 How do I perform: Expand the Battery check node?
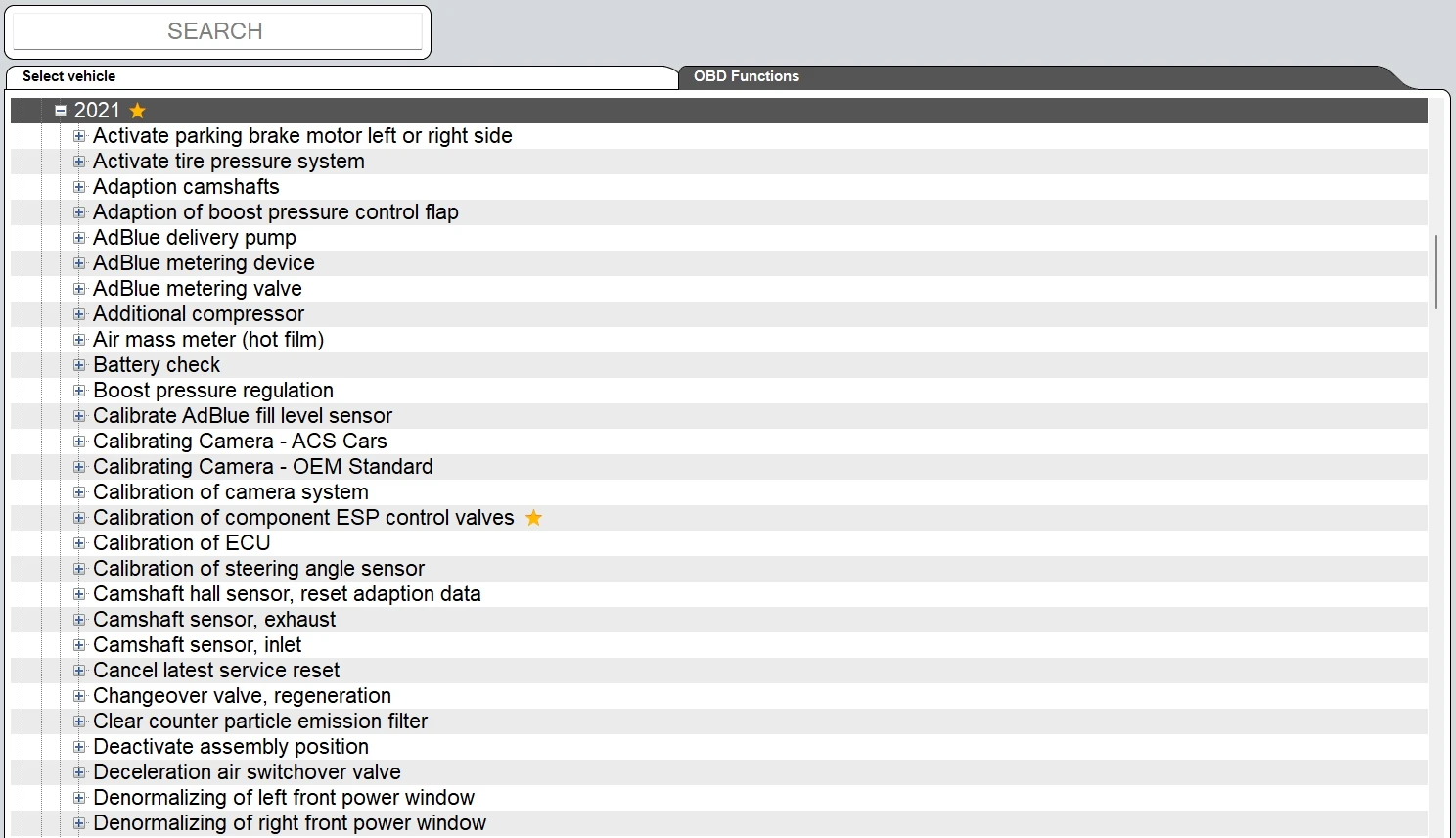click(x=79, y=365)
